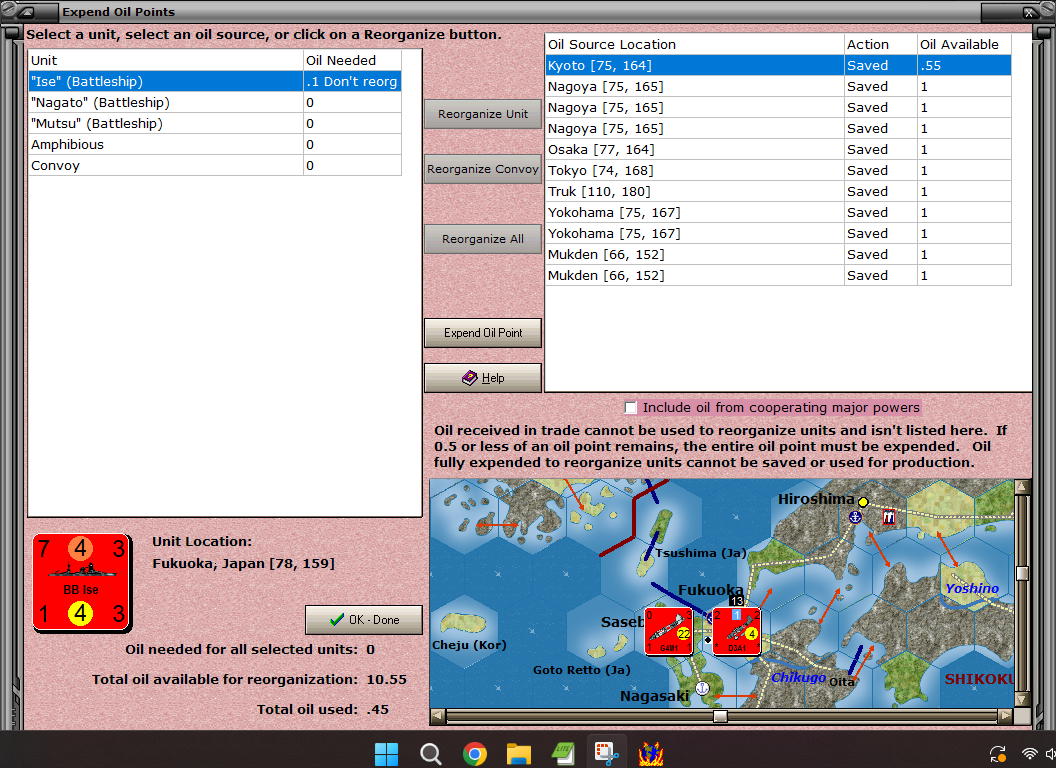Click the sync icon in the system tray
Image resolution: width=1056 pixels, height=768 pixels.
[997, 754]
